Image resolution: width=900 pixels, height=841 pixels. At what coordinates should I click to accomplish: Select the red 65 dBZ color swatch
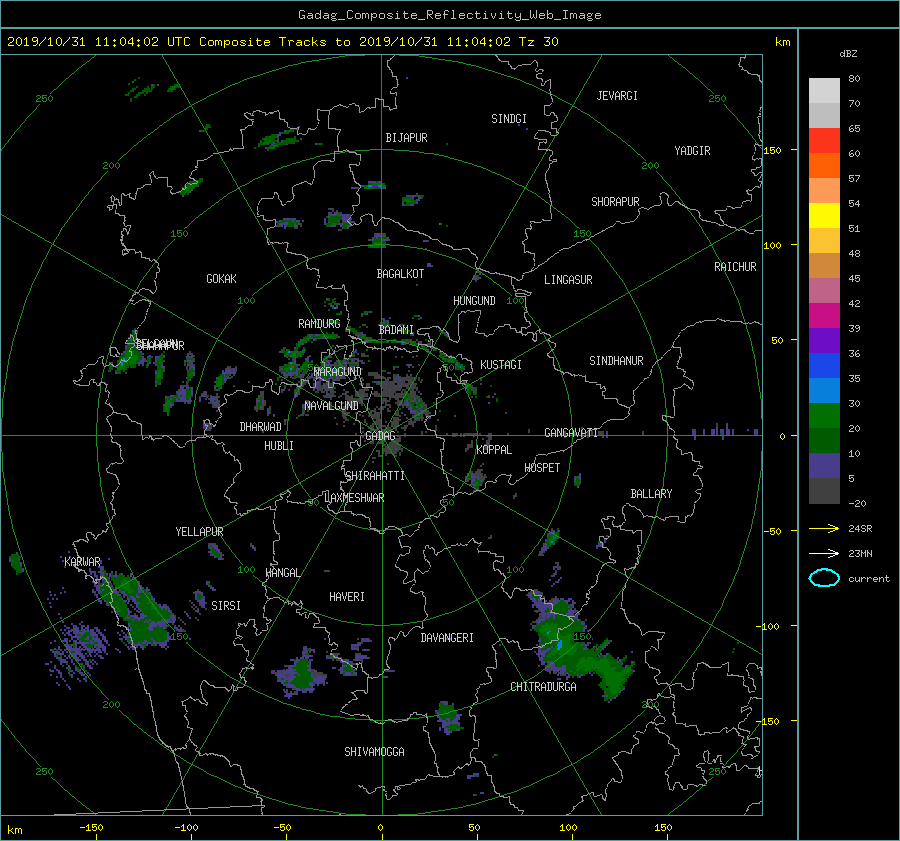pyautogui.click(x=824, y=140)
